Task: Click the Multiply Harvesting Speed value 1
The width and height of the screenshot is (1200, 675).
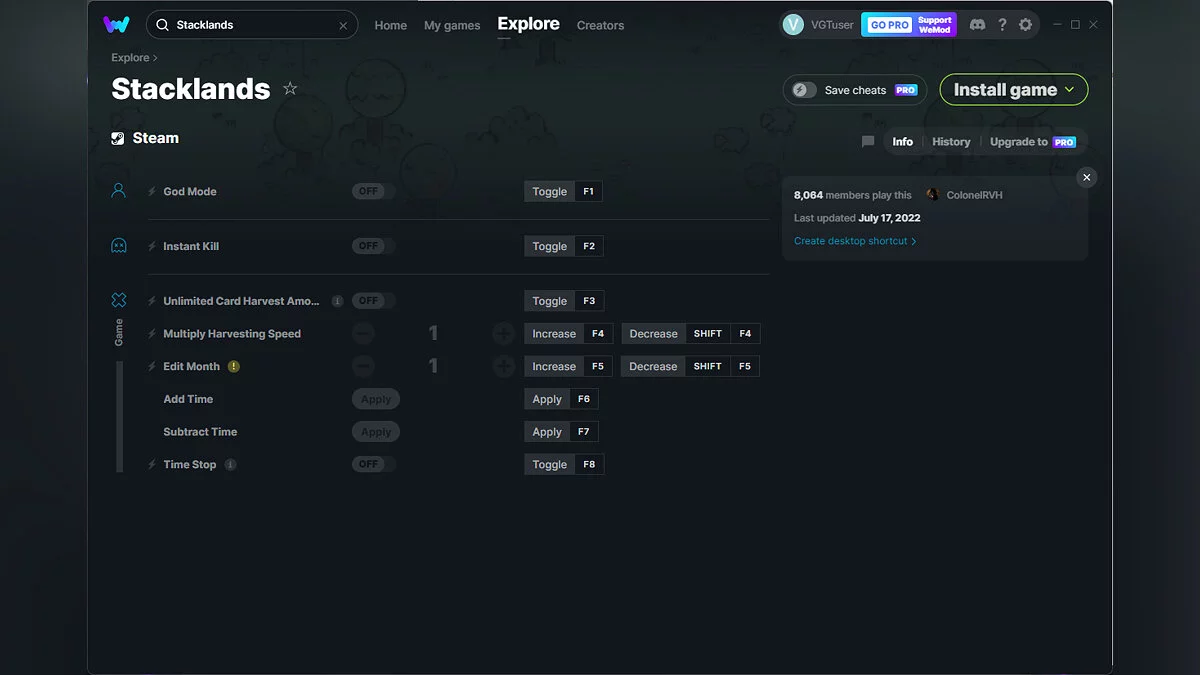Action: click(433, 334)
